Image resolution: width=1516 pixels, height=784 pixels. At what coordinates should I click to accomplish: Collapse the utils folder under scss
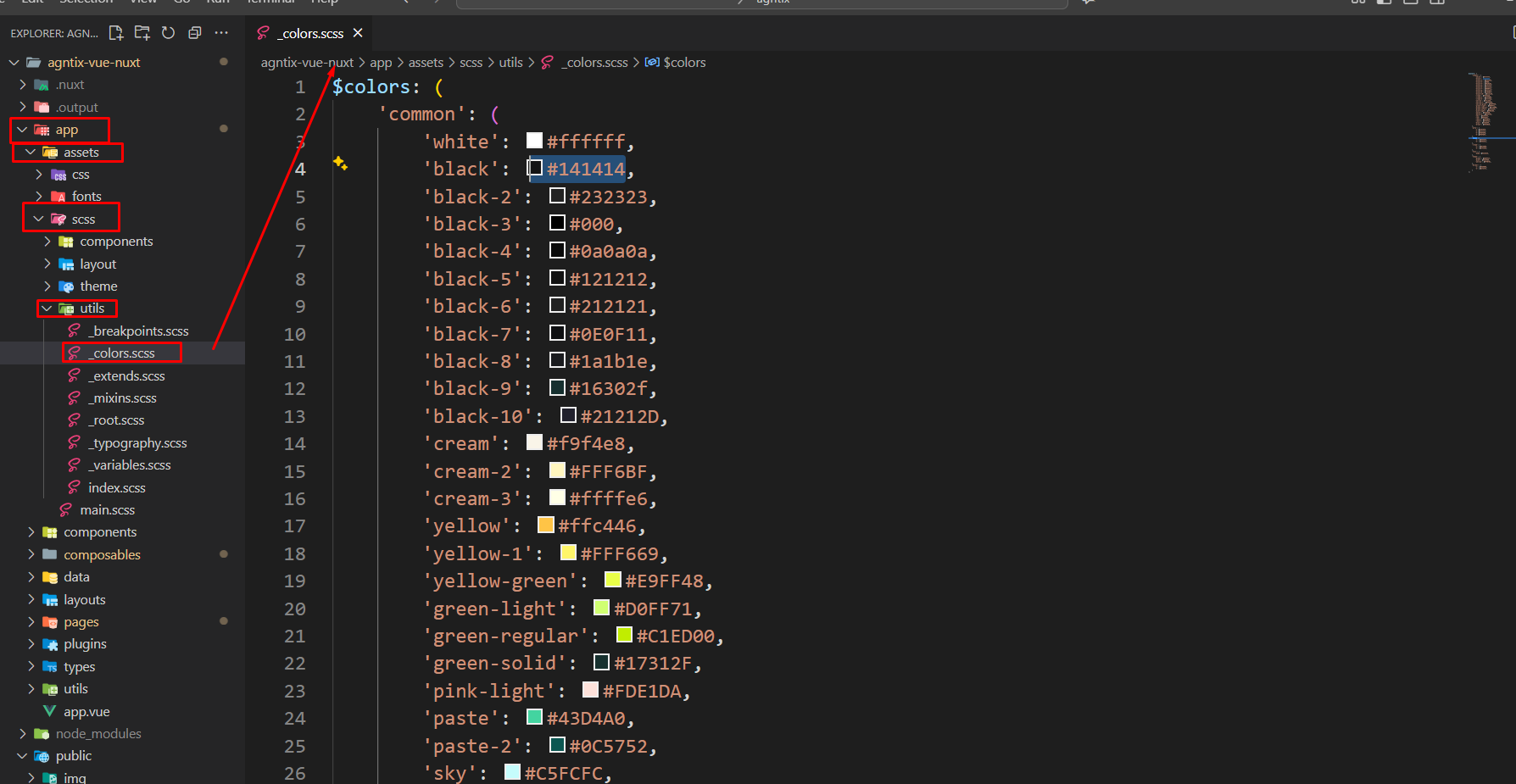47,309
